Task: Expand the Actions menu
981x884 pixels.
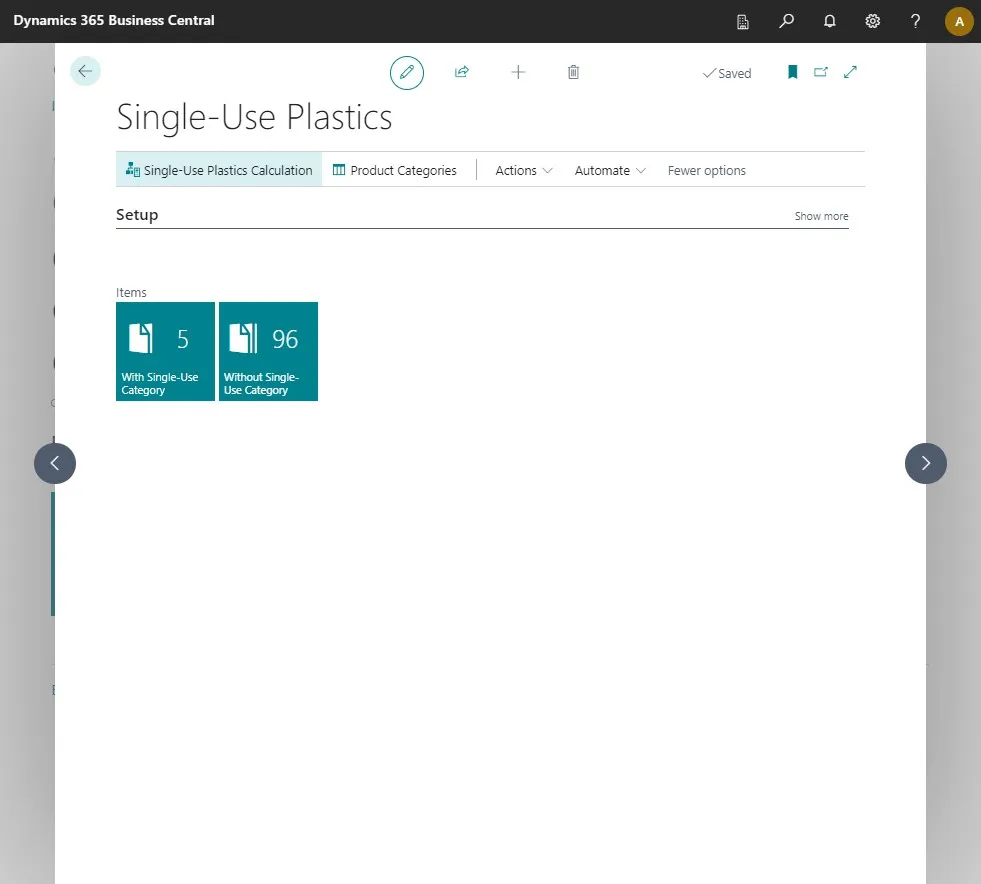Action: tap(524, 170)
